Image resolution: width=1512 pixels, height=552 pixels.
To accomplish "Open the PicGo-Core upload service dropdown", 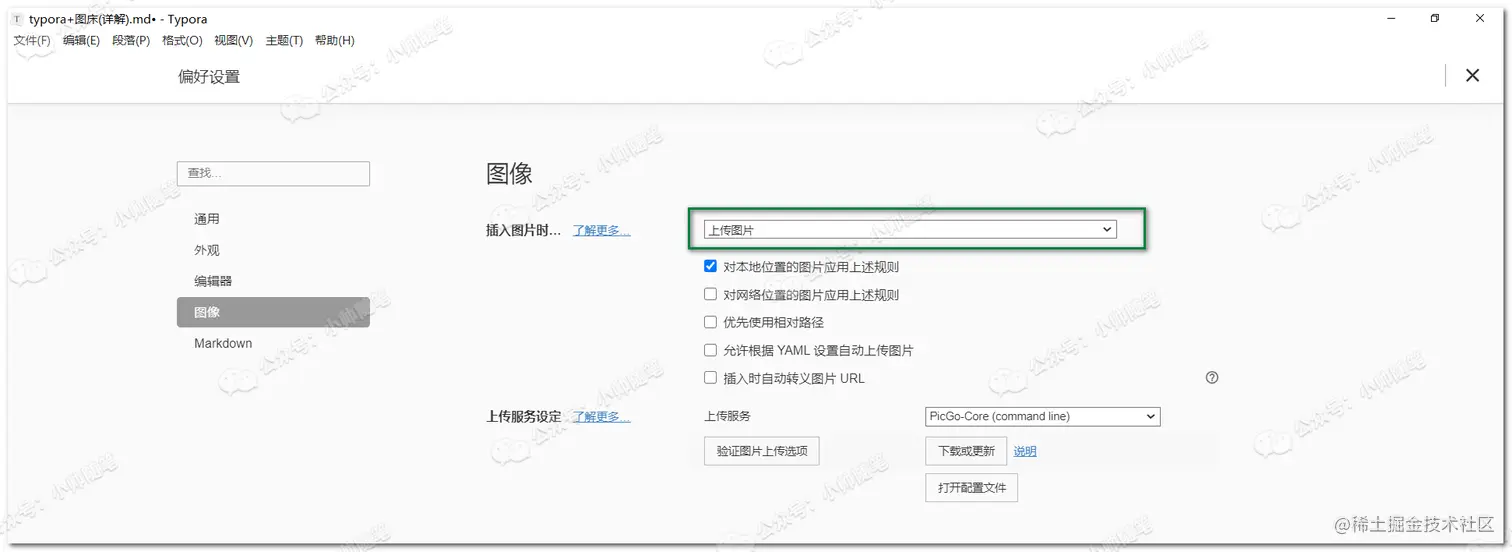I will 1043,416.
